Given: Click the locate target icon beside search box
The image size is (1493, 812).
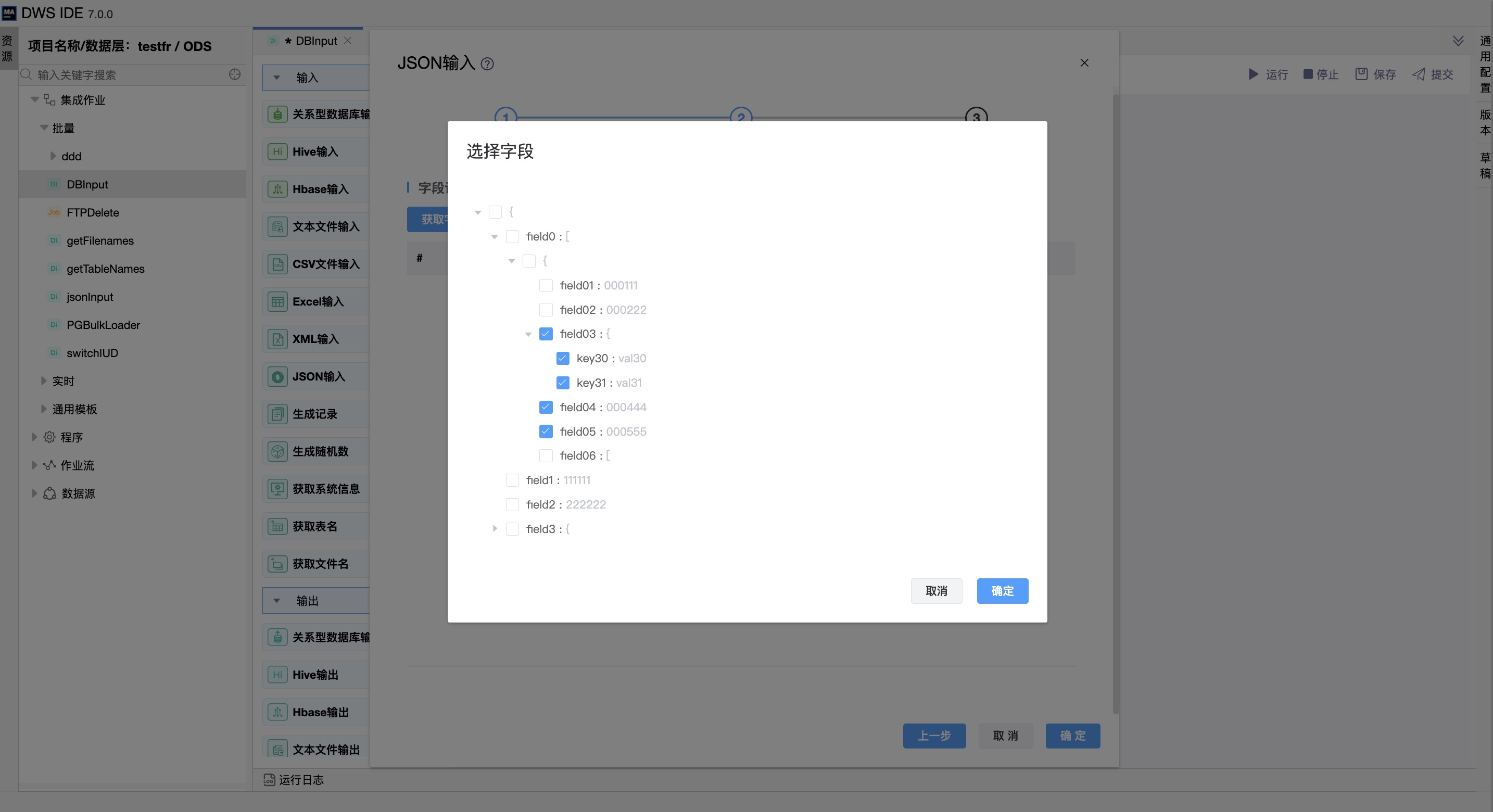Looking at the screenshot, I should point(235,74).
